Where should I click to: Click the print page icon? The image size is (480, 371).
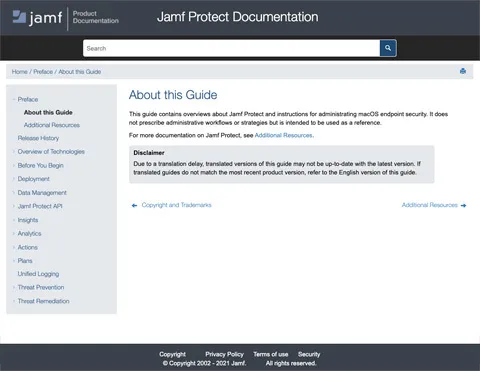463,71
